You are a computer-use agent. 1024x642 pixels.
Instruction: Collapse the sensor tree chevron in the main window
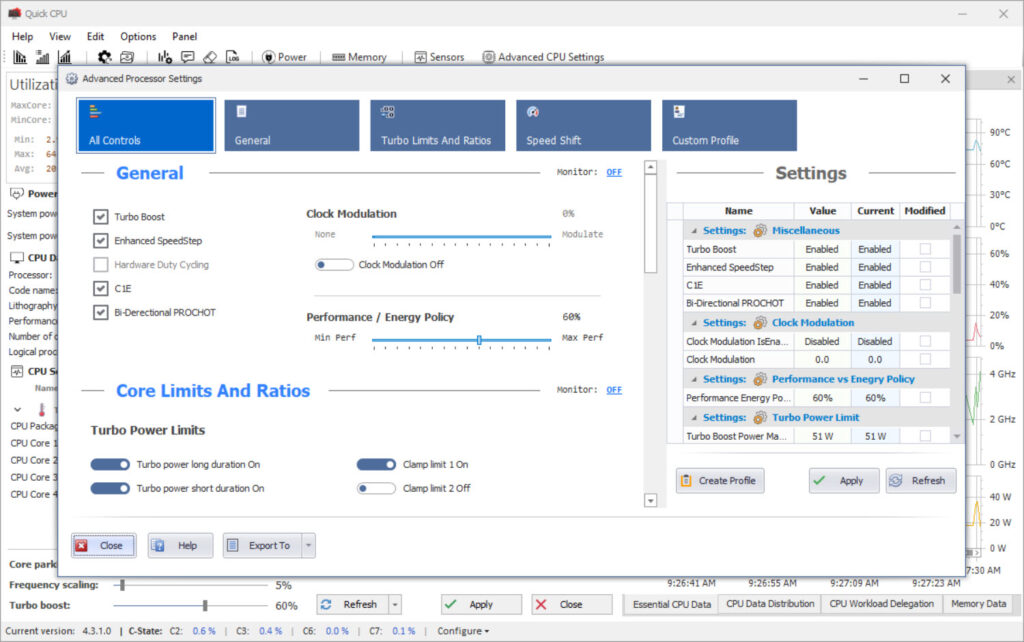(18, 409)
